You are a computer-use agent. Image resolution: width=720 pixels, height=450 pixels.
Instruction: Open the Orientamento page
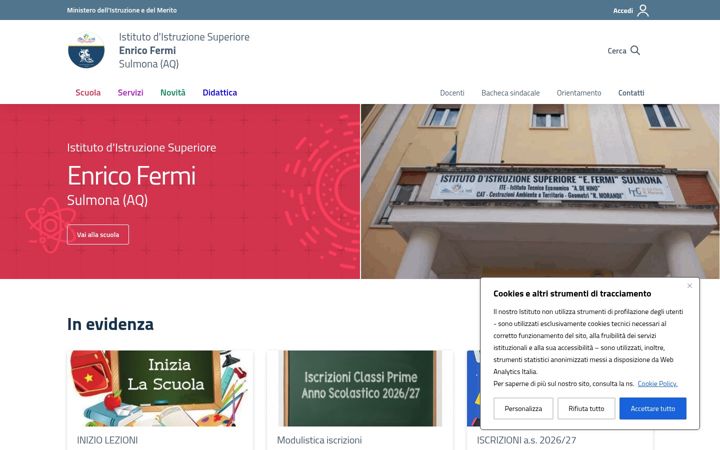(579, 93)
